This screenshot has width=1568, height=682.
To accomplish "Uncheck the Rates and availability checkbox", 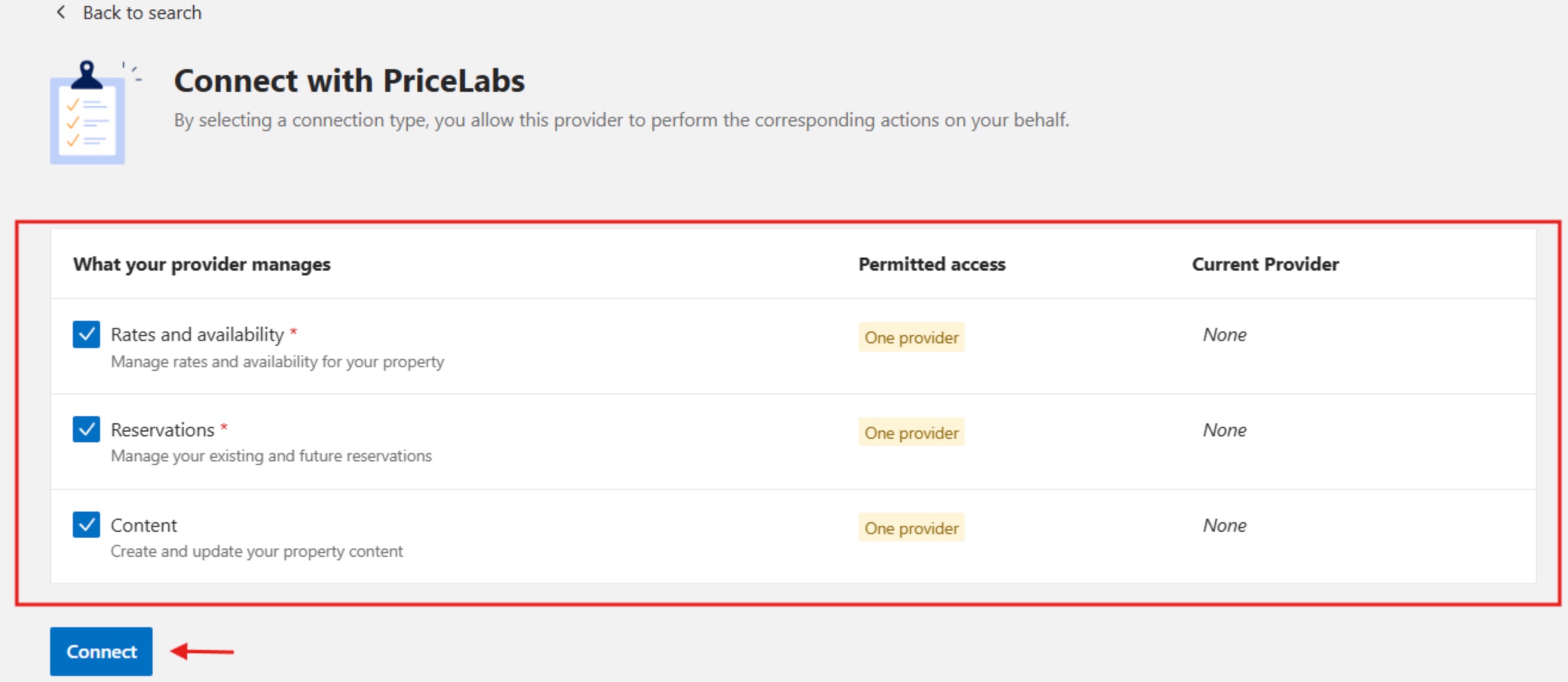I will pyautogui.click(x=86, y=334).
